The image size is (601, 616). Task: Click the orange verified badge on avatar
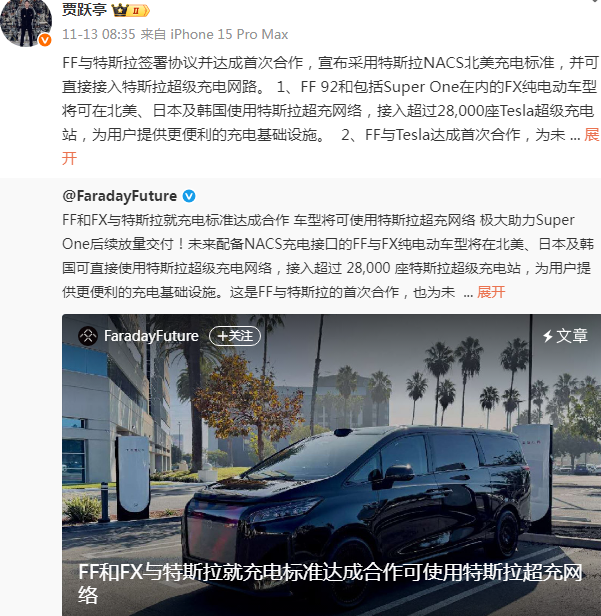pyautogui.click(x=45, y=40)
